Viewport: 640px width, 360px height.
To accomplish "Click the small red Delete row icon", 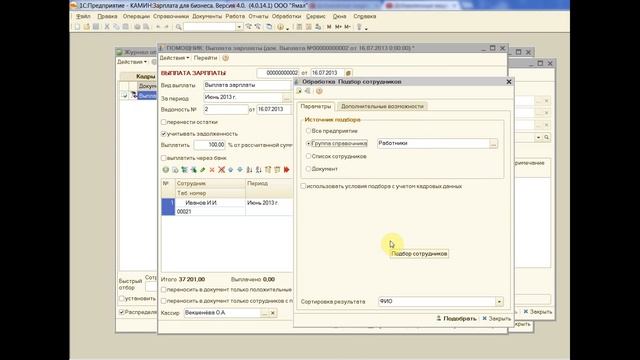I will (x=212, y=170).
